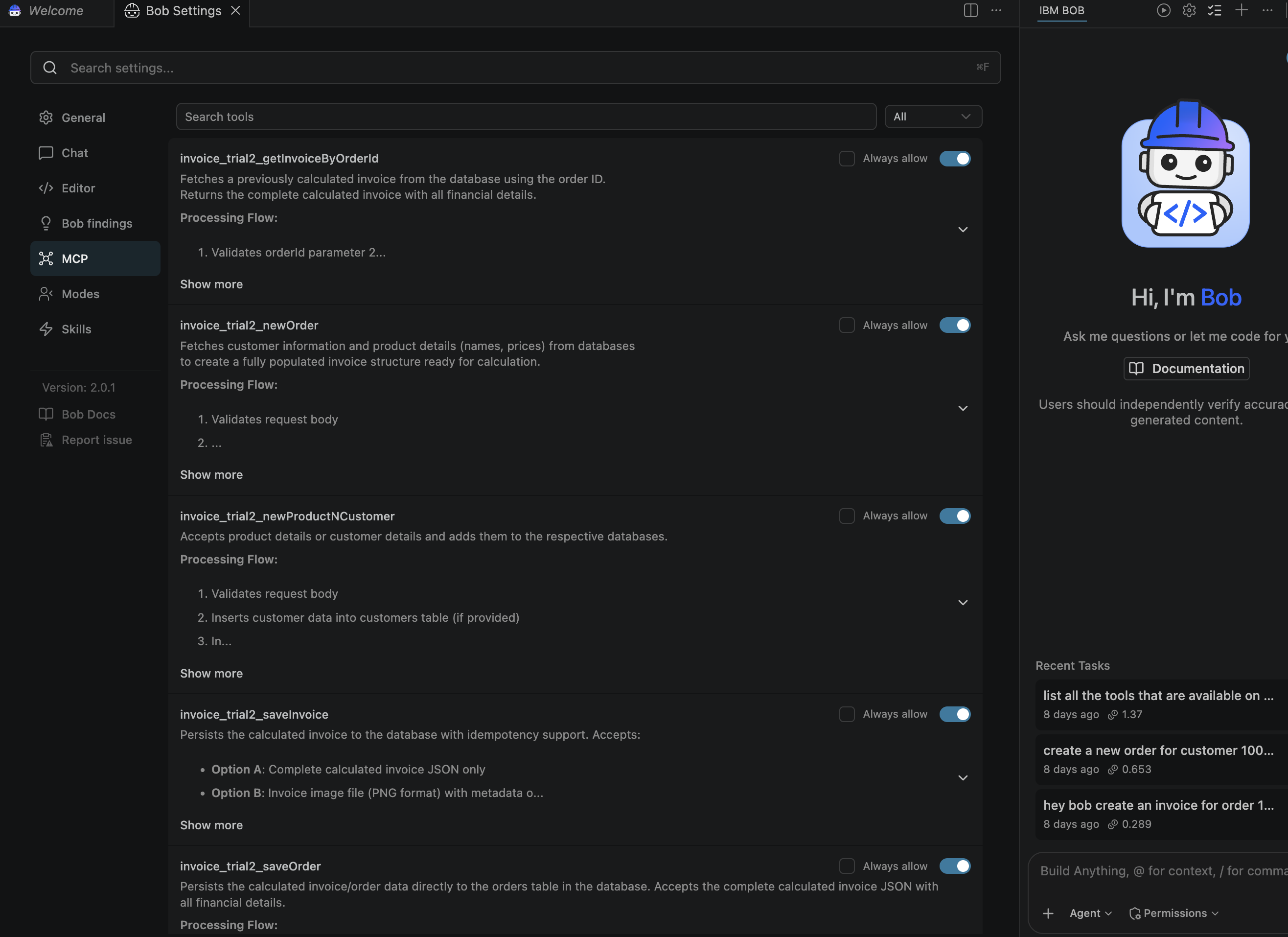Open settings gear in the IBM BOB panel header

click(x=1189, y=11)
